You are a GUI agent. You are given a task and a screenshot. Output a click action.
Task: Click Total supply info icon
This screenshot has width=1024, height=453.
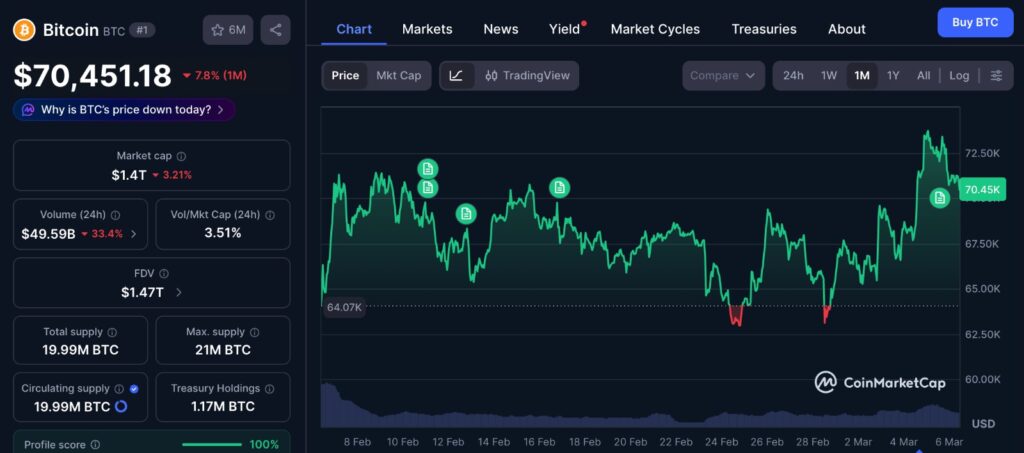[x=112, y=332]
